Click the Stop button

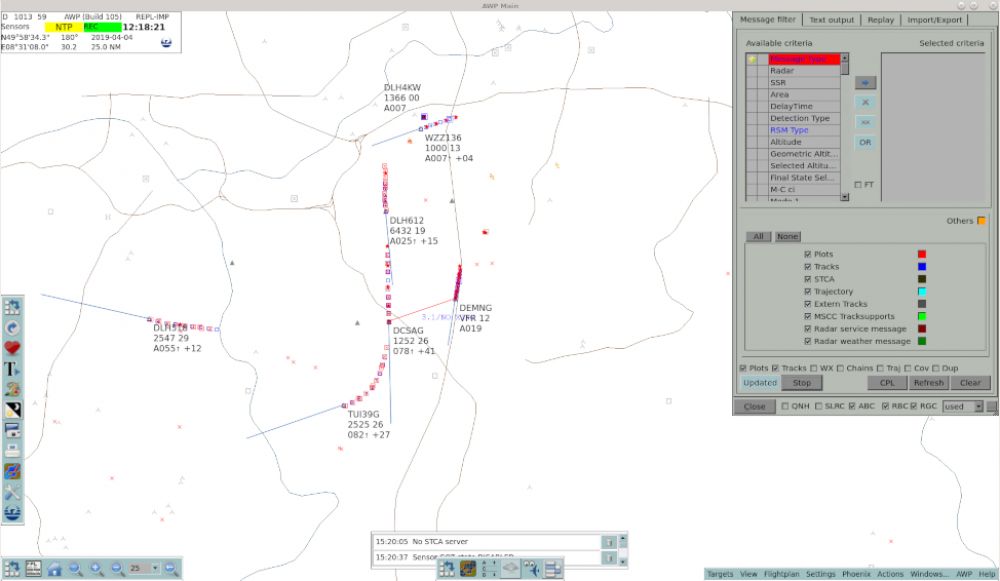[x=802, y=383]
